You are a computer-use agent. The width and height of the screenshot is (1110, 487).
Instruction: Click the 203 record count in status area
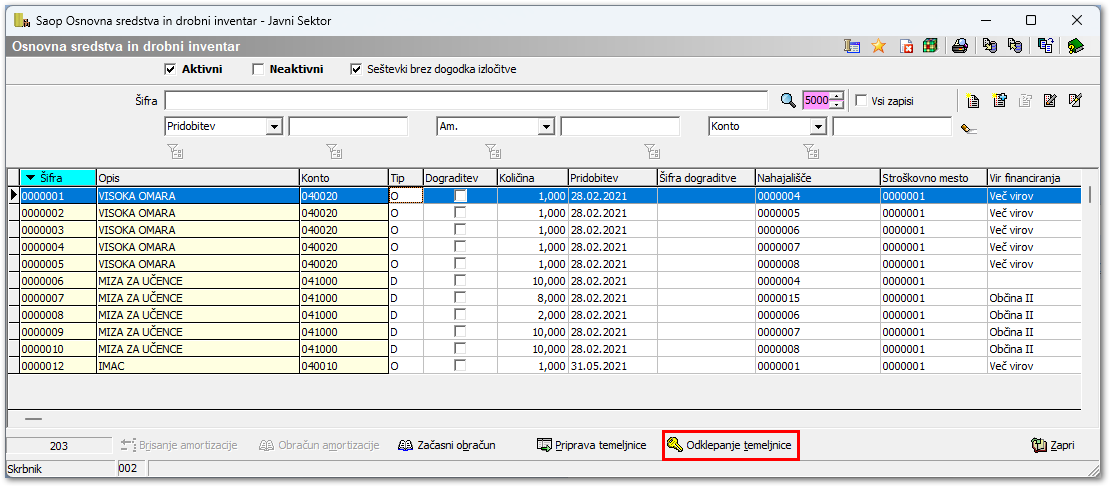(59, 446)
